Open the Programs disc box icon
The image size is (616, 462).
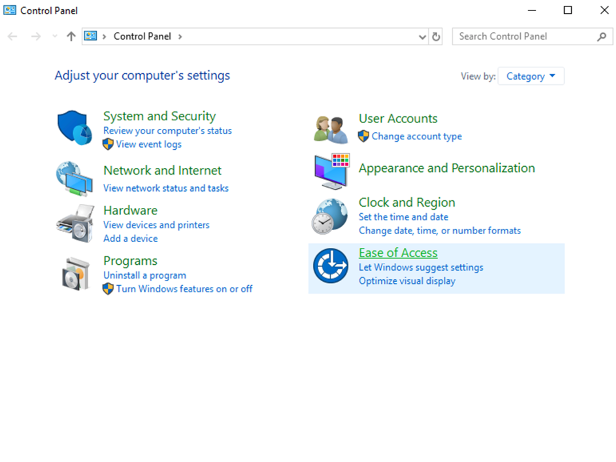[76, 274]
